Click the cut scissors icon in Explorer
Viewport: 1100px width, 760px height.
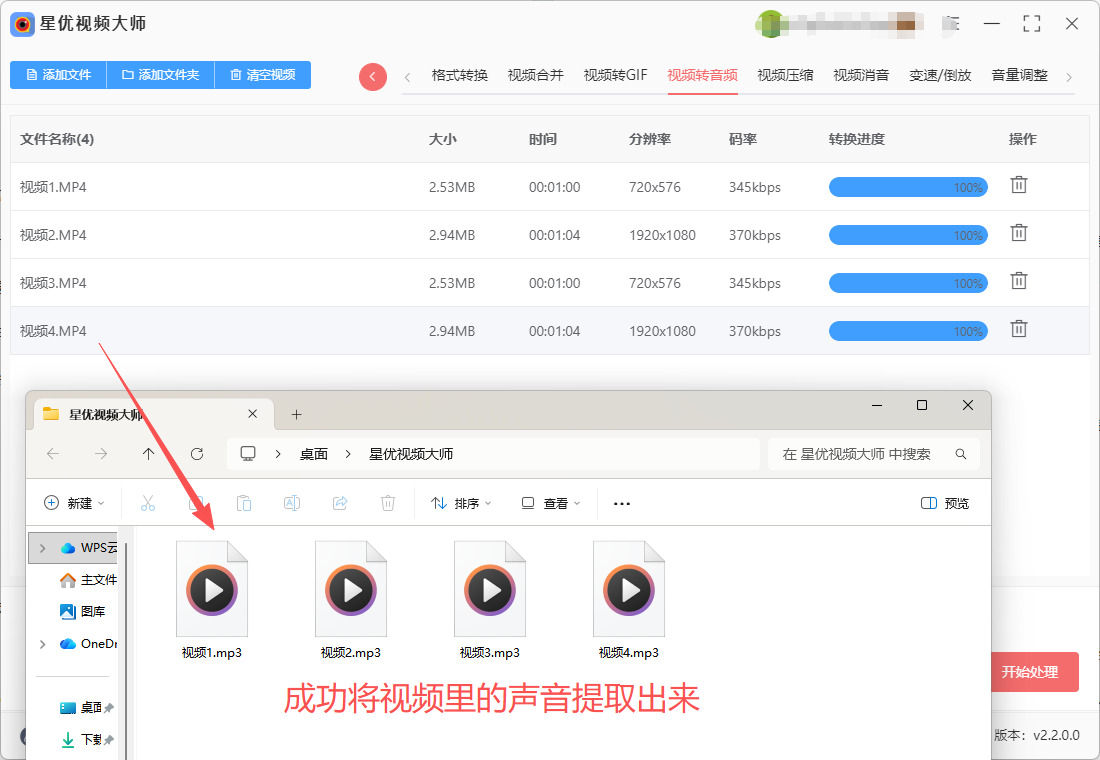(147, 503)
